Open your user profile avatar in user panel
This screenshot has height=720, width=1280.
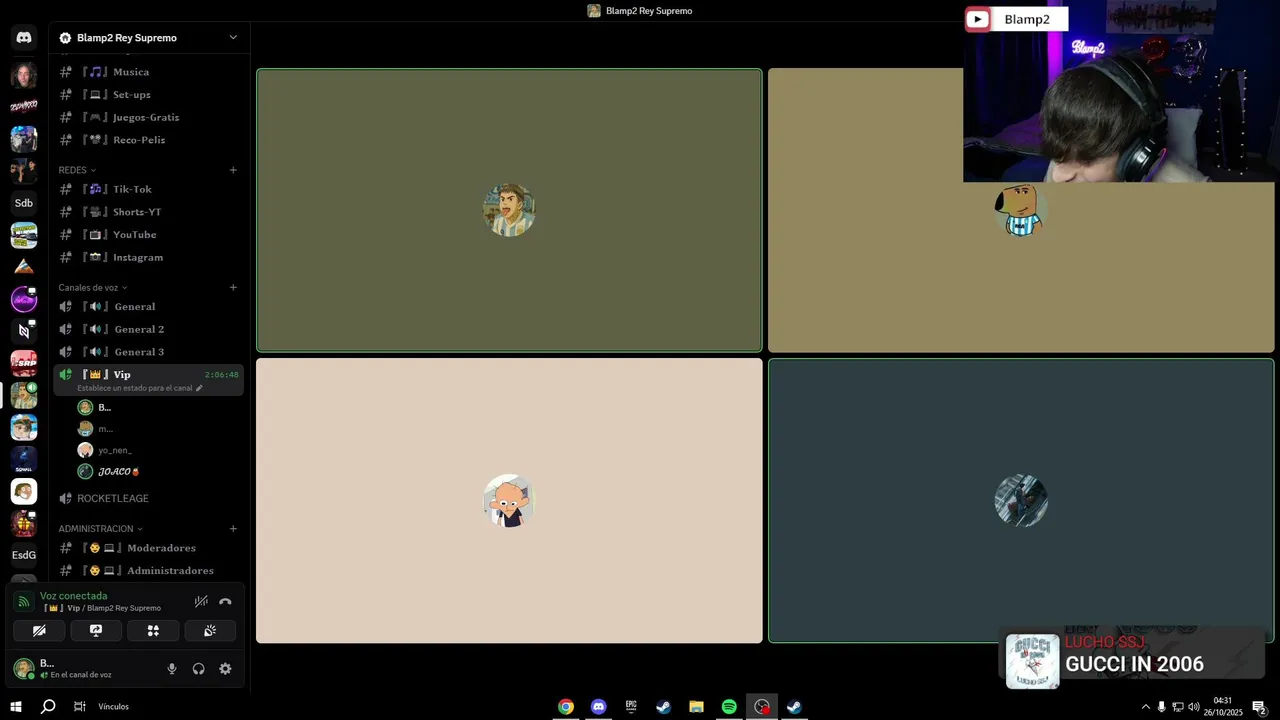23,669
